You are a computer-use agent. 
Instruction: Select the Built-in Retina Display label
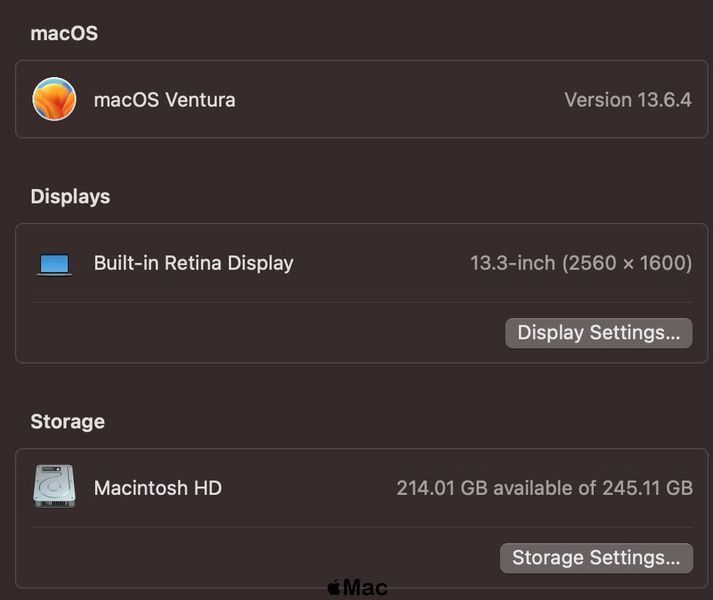[194, 263]
